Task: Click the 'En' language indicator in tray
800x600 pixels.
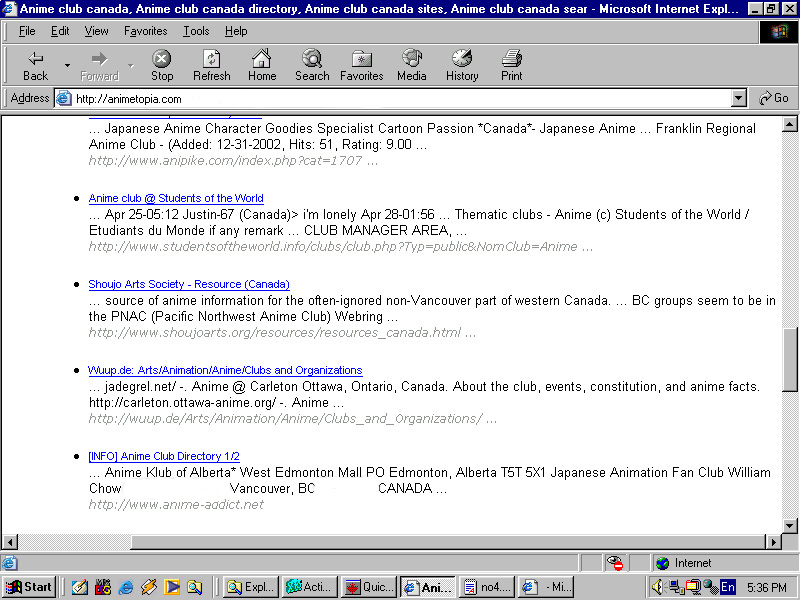Action: tap(728, 587)
